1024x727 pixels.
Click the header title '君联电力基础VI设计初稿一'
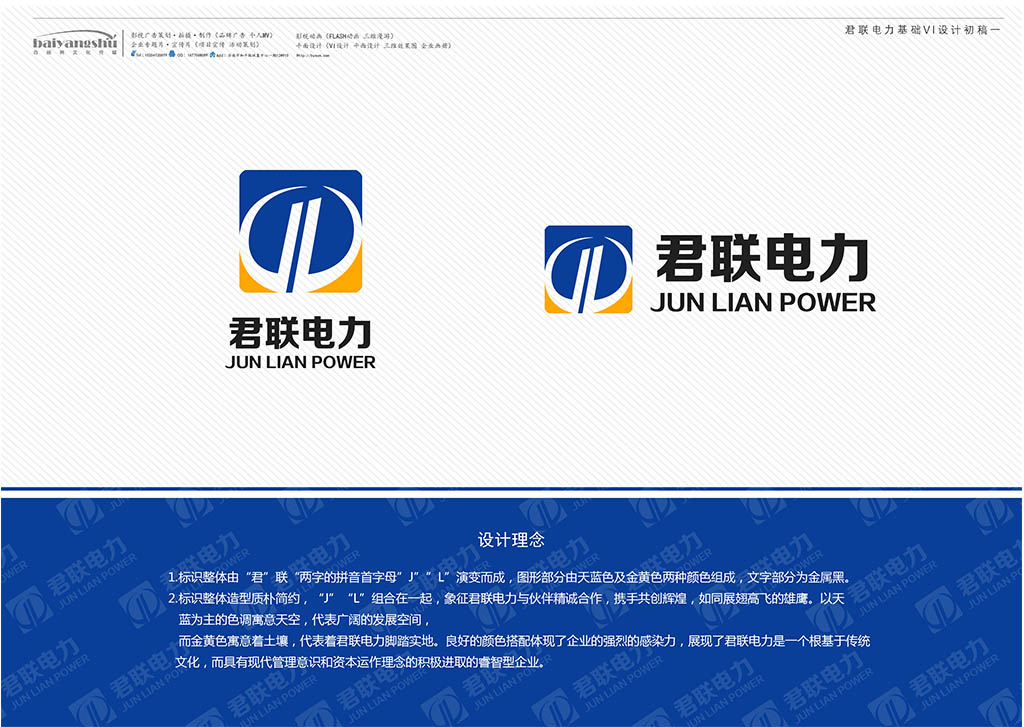click(922, 30)
